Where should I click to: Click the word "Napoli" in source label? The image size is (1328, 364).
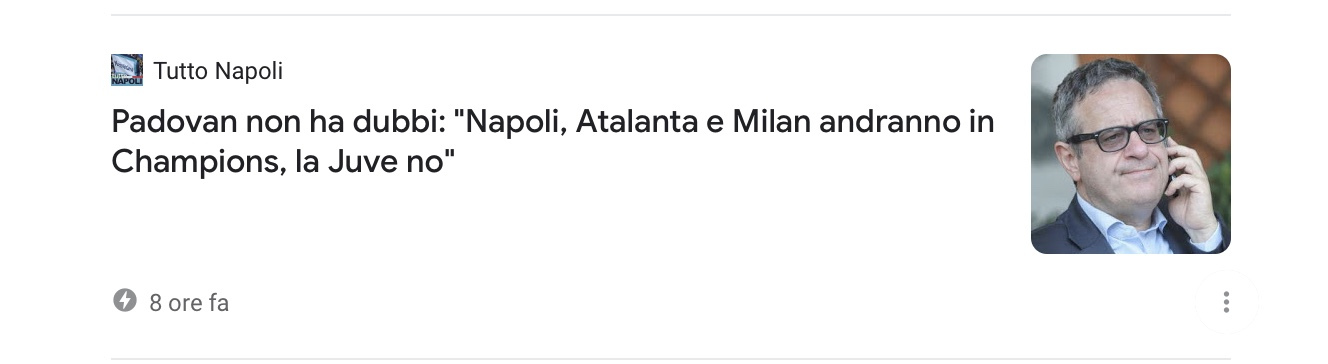point(249,71)
